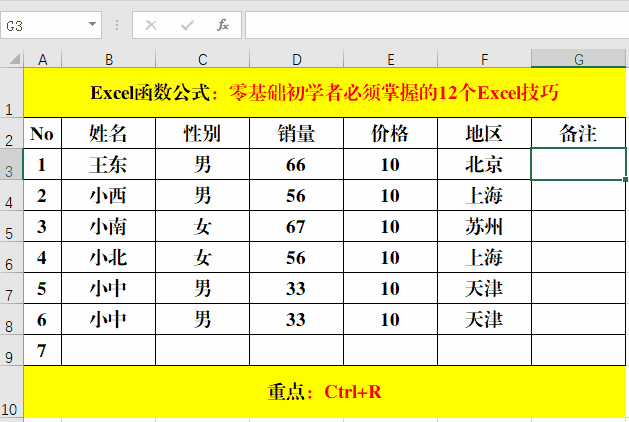This screenshot has height=422, width=629.
Task: Click the price cell 10 in 王东's row
Action: (x=390, y=164)
